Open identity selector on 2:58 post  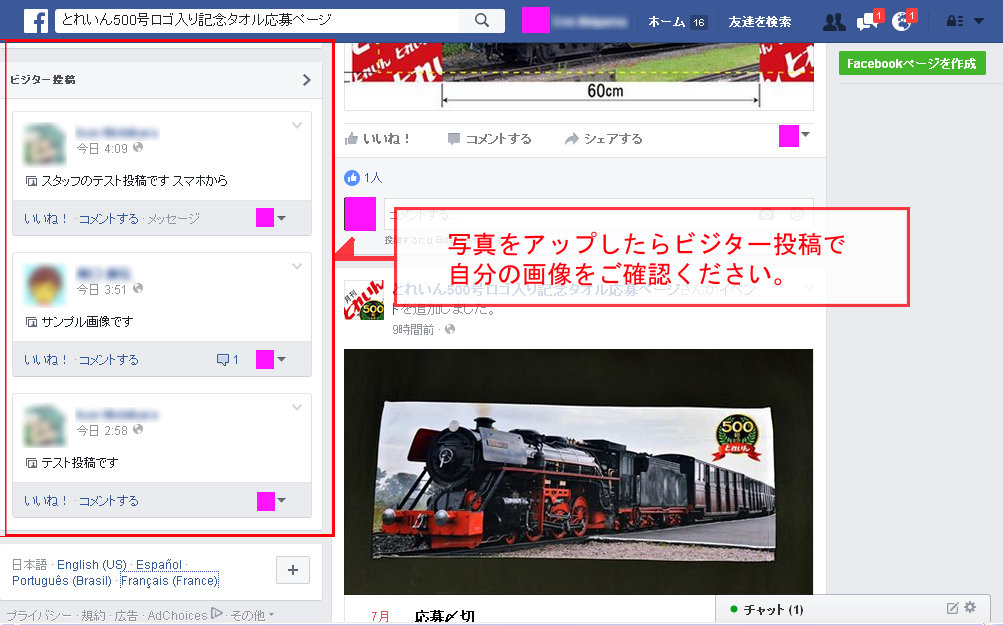271,501
